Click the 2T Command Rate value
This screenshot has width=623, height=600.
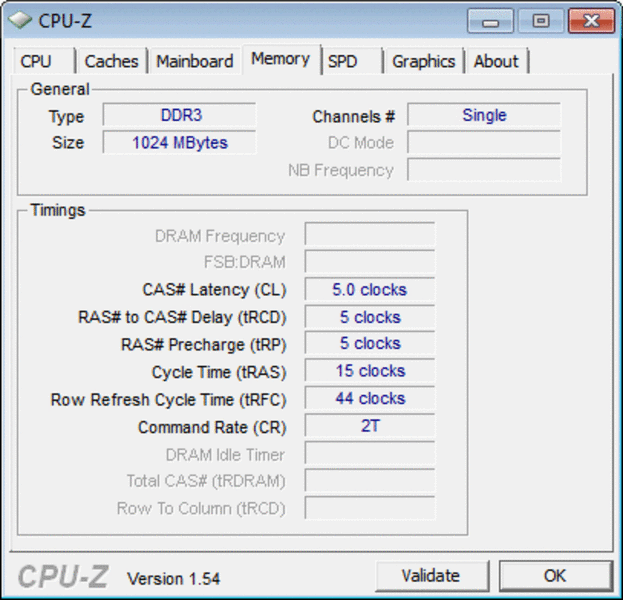(370, 426)
